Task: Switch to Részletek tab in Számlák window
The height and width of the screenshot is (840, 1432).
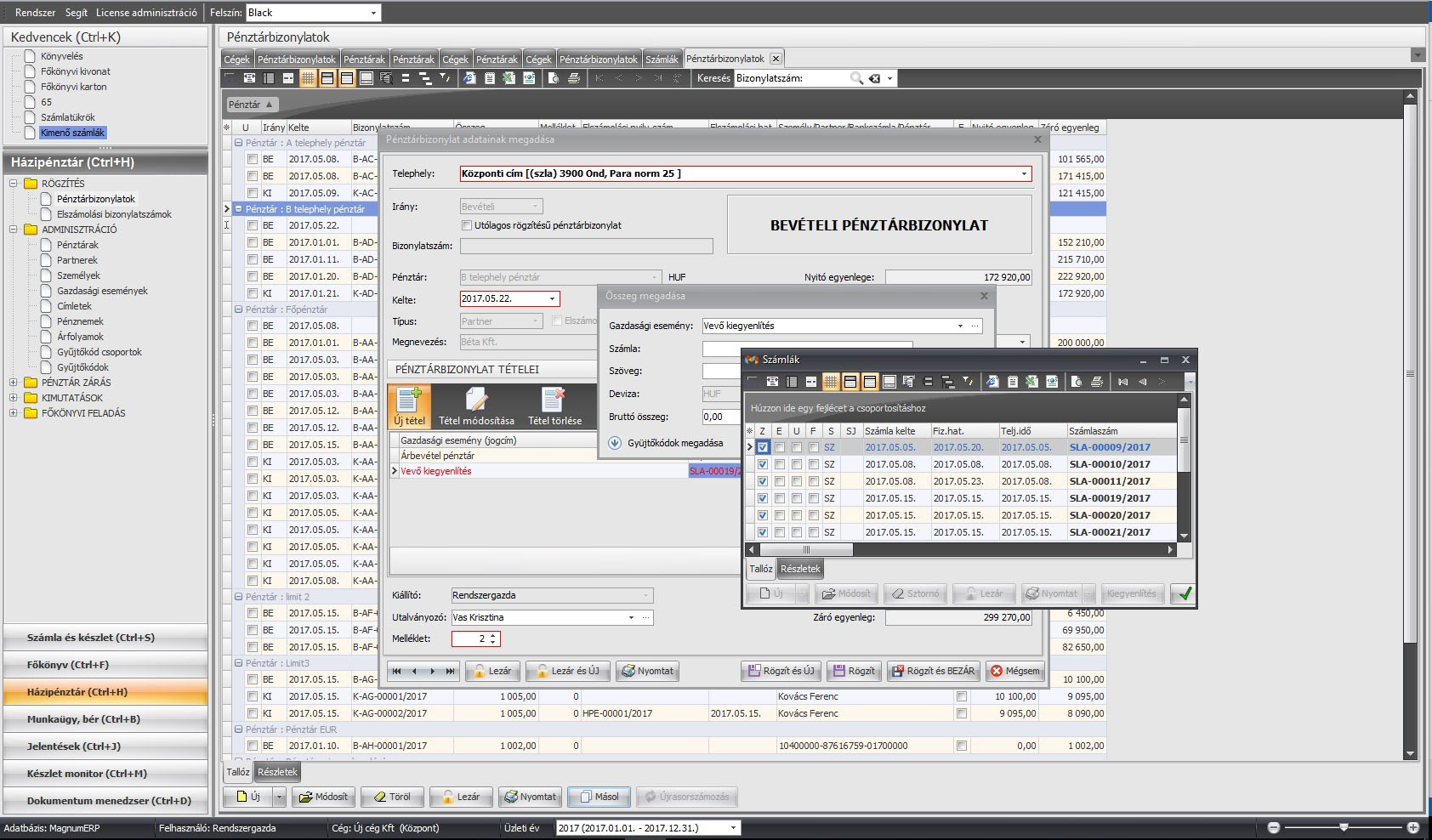Action: pyautogui.click(x=800, y=569)
